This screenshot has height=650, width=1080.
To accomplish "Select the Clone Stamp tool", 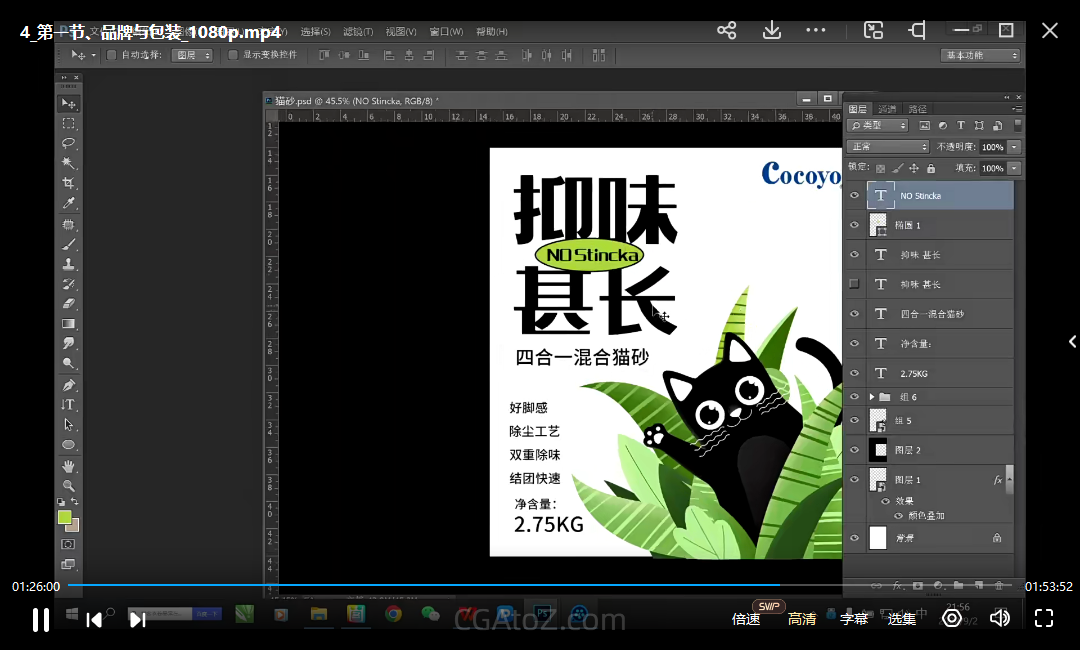I will coord(68,264).
